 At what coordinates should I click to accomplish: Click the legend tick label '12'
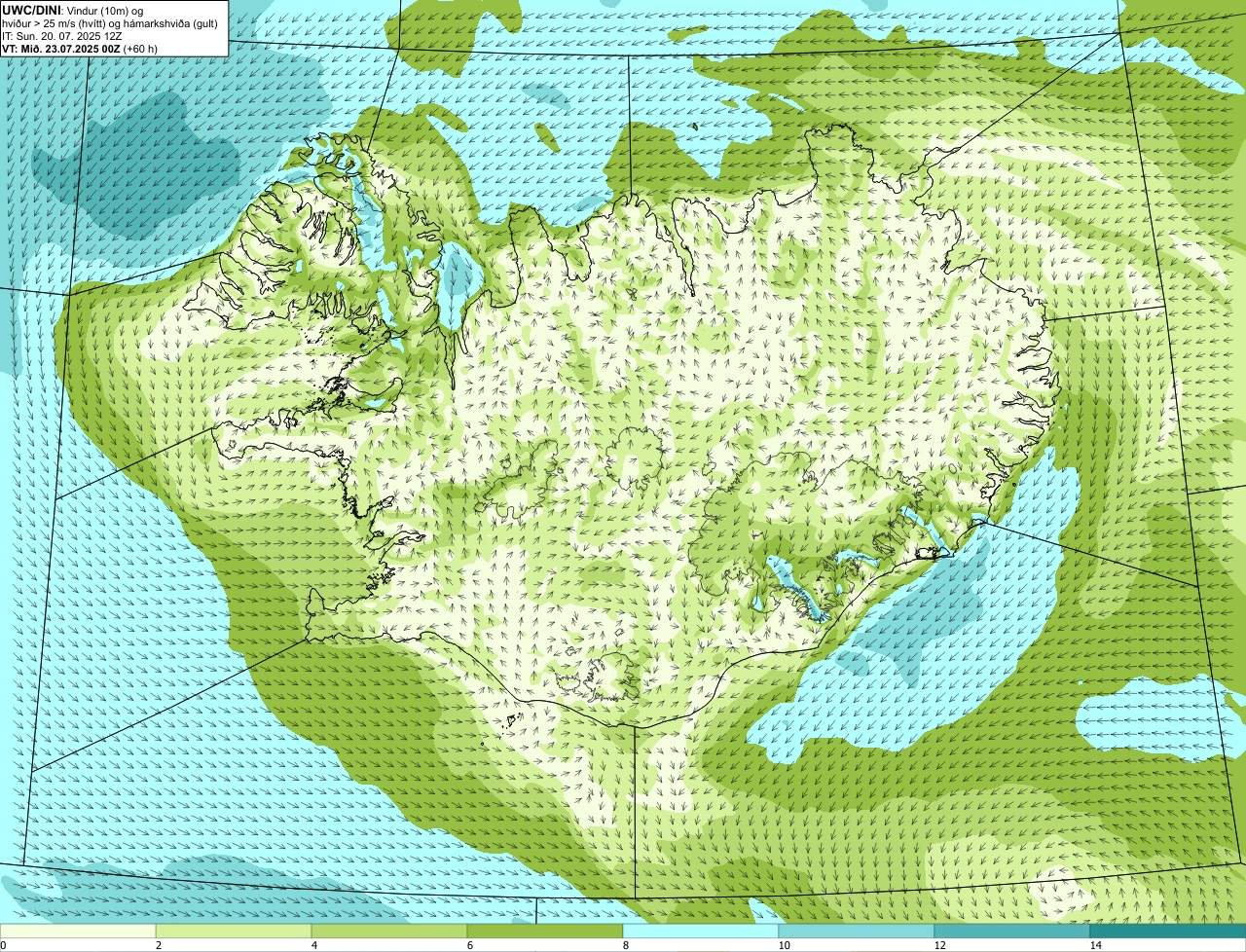pos(939,945)
